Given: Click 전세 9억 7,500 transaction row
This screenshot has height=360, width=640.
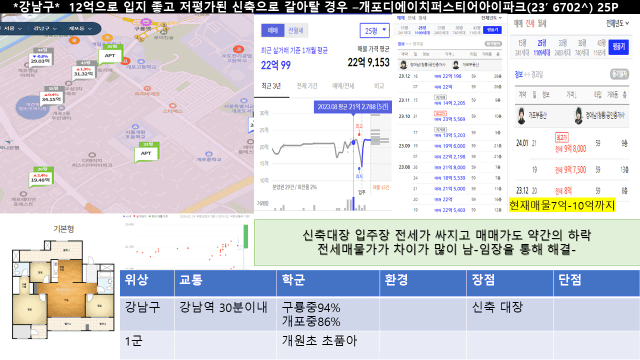Looking at the screenshot, I should pyautogui.click(x=571, y=170).
